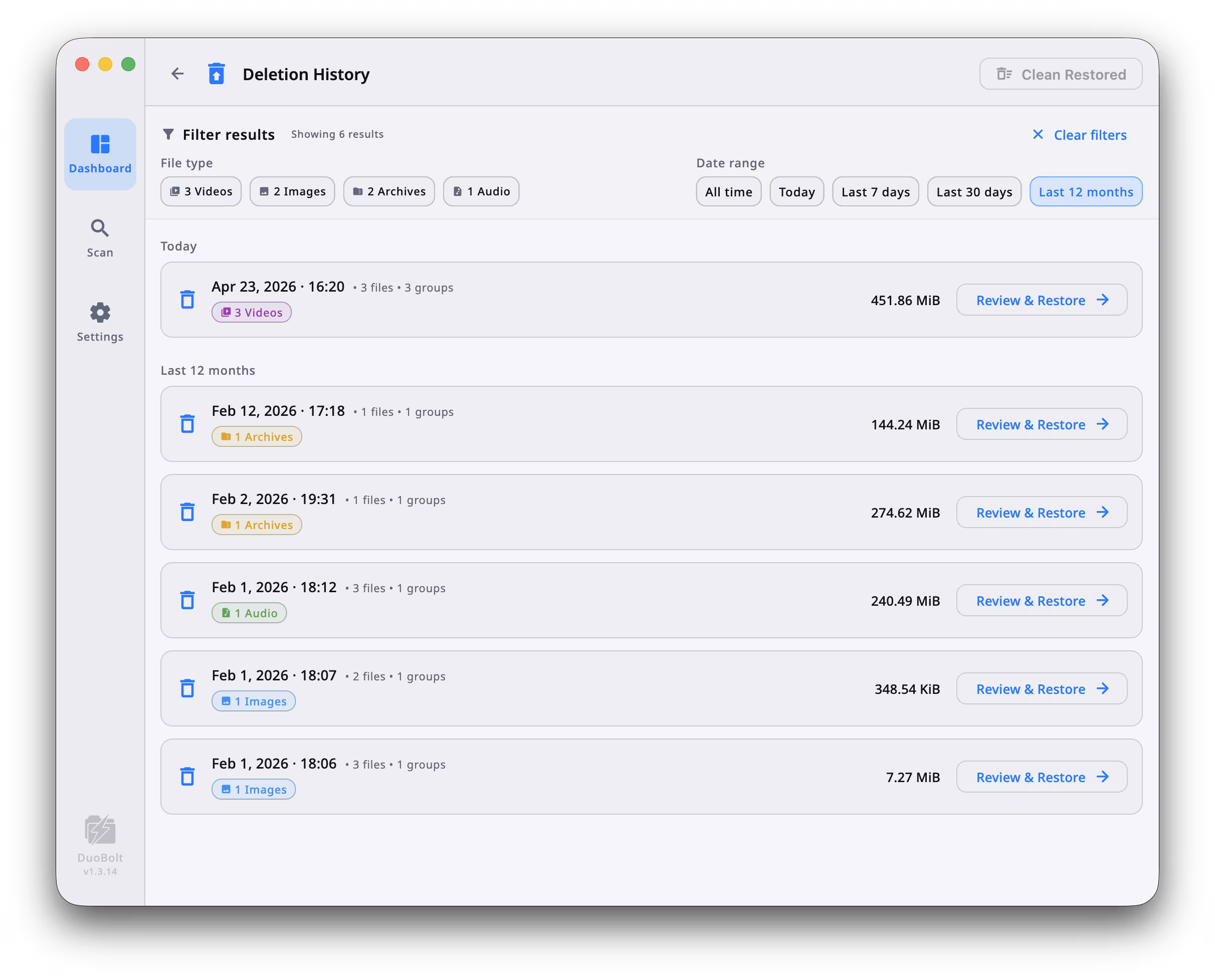Toggle the 3 Videos file type filter

(201, 191)
